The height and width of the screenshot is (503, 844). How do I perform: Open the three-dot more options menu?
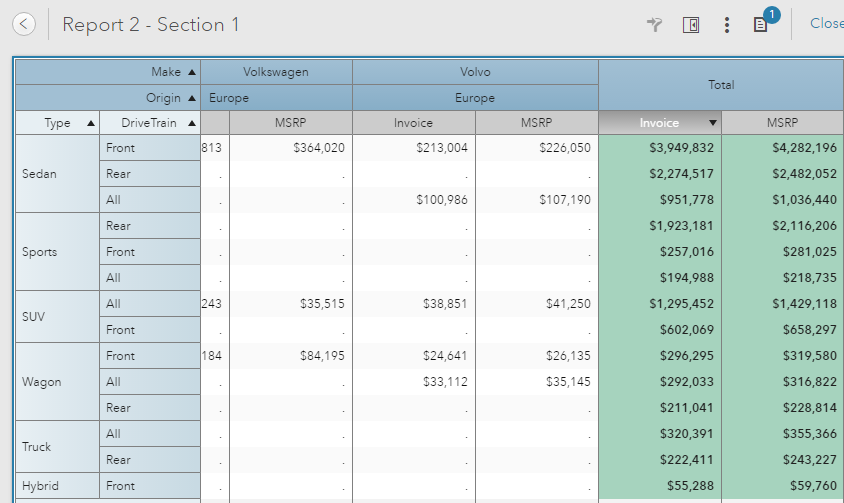(x=727, y=25)
